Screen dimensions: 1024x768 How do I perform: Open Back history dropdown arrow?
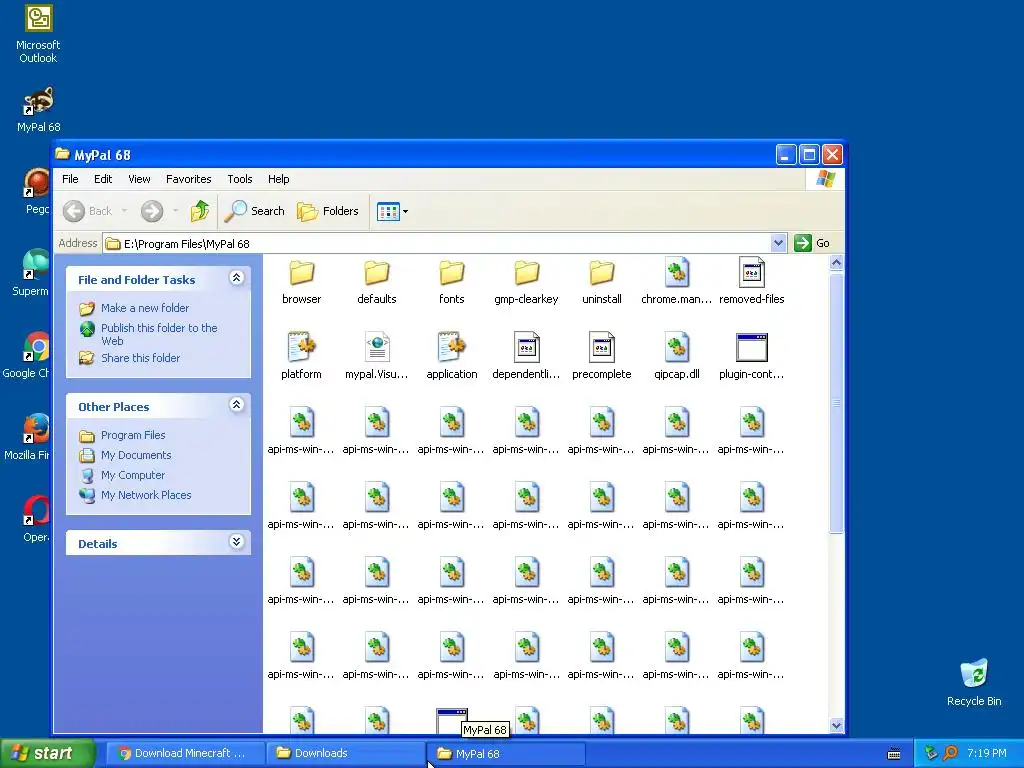[124, 211]
